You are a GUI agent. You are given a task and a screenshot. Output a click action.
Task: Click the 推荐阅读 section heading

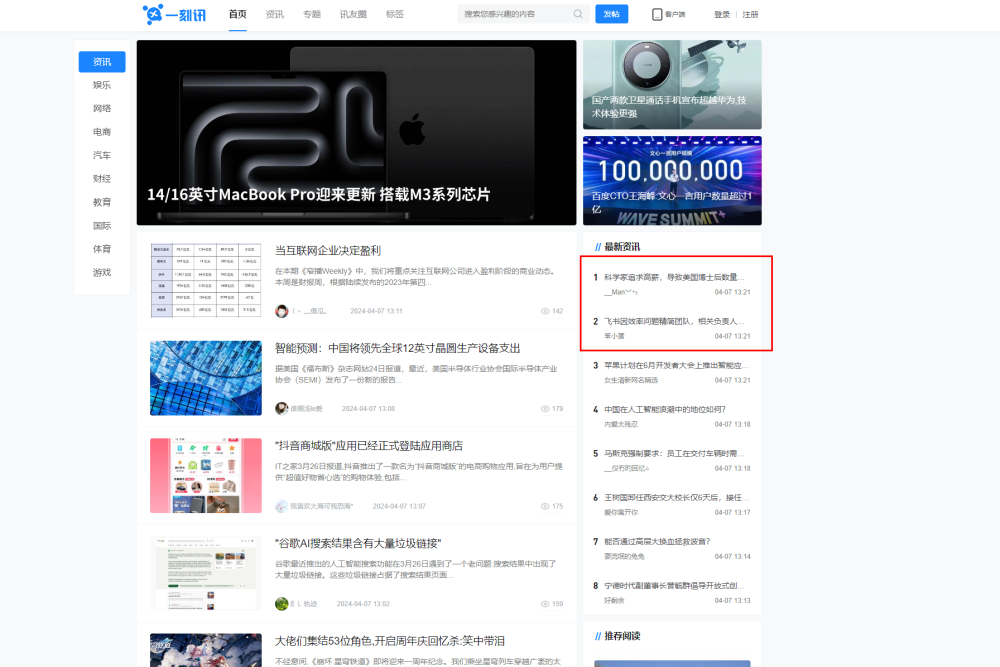[622, 636]
